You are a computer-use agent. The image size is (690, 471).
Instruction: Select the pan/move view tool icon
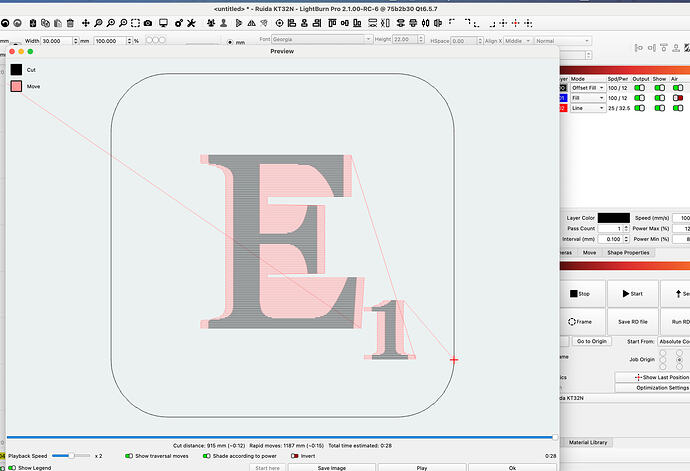[84, 22]
